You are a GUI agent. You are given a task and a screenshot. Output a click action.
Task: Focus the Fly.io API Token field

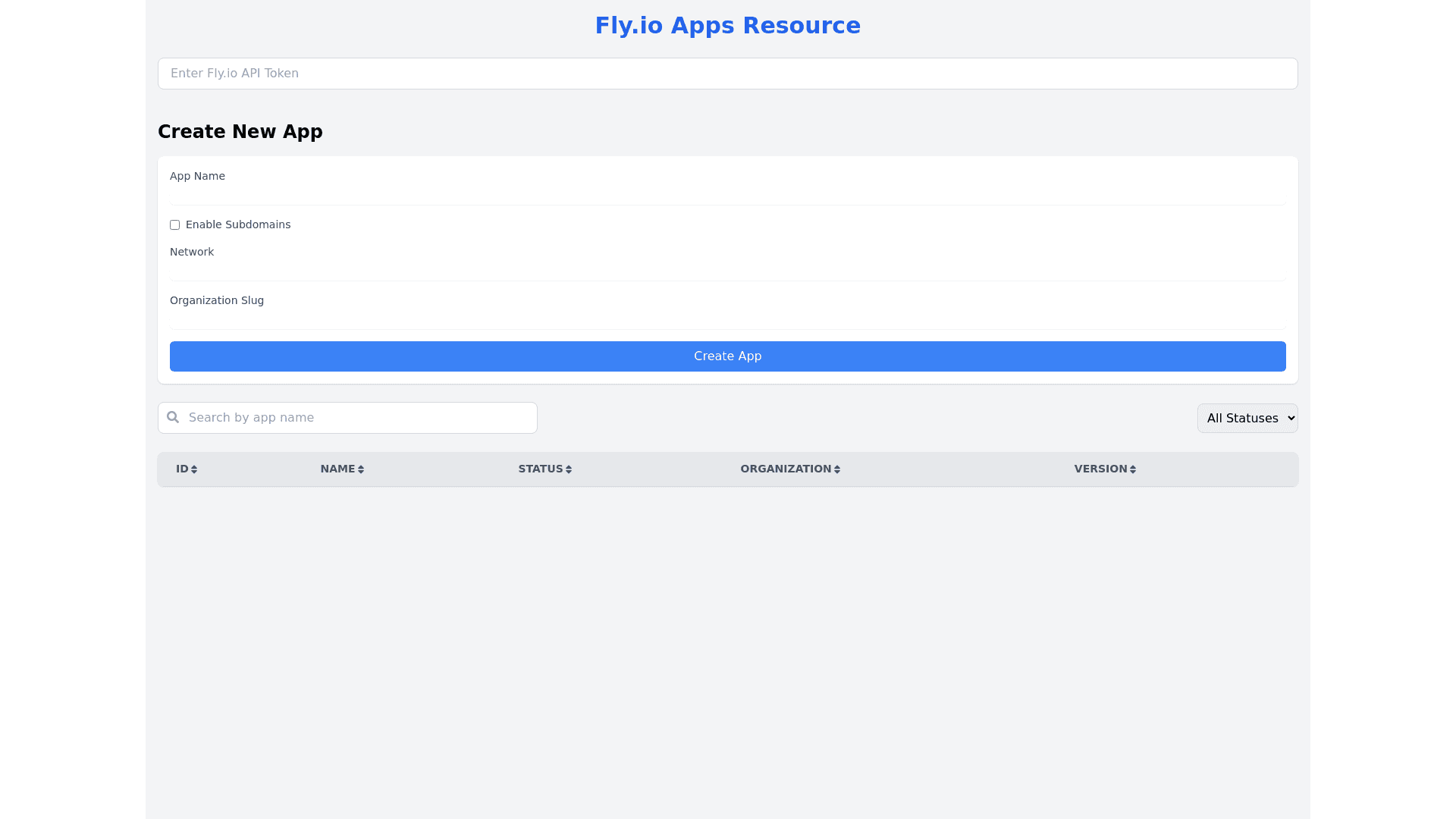tap(728, 74)
